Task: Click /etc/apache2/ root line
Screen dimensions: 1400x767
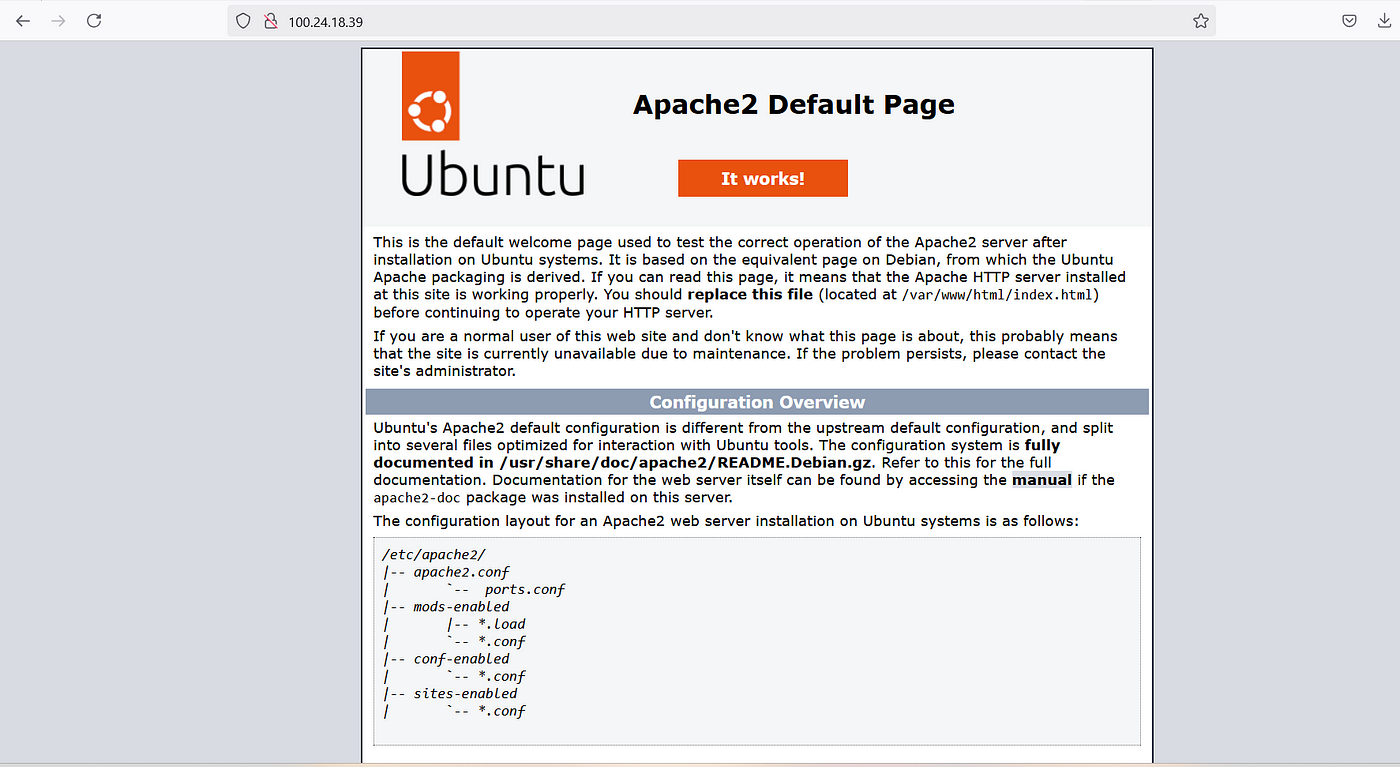Action: 434,554
